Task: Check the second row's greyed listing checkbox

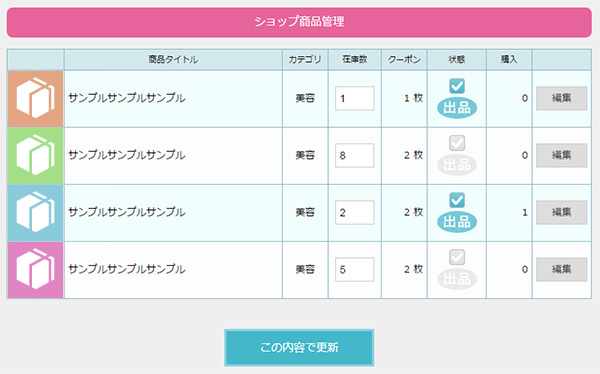Action: click(x=457, y=143)
